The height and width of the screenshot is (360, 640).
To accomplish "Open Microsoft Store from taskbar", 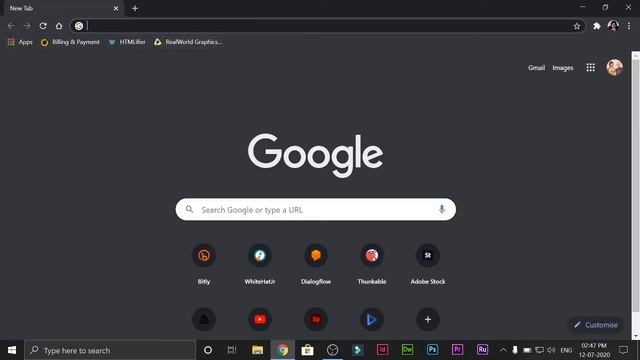I will [307, 350].
